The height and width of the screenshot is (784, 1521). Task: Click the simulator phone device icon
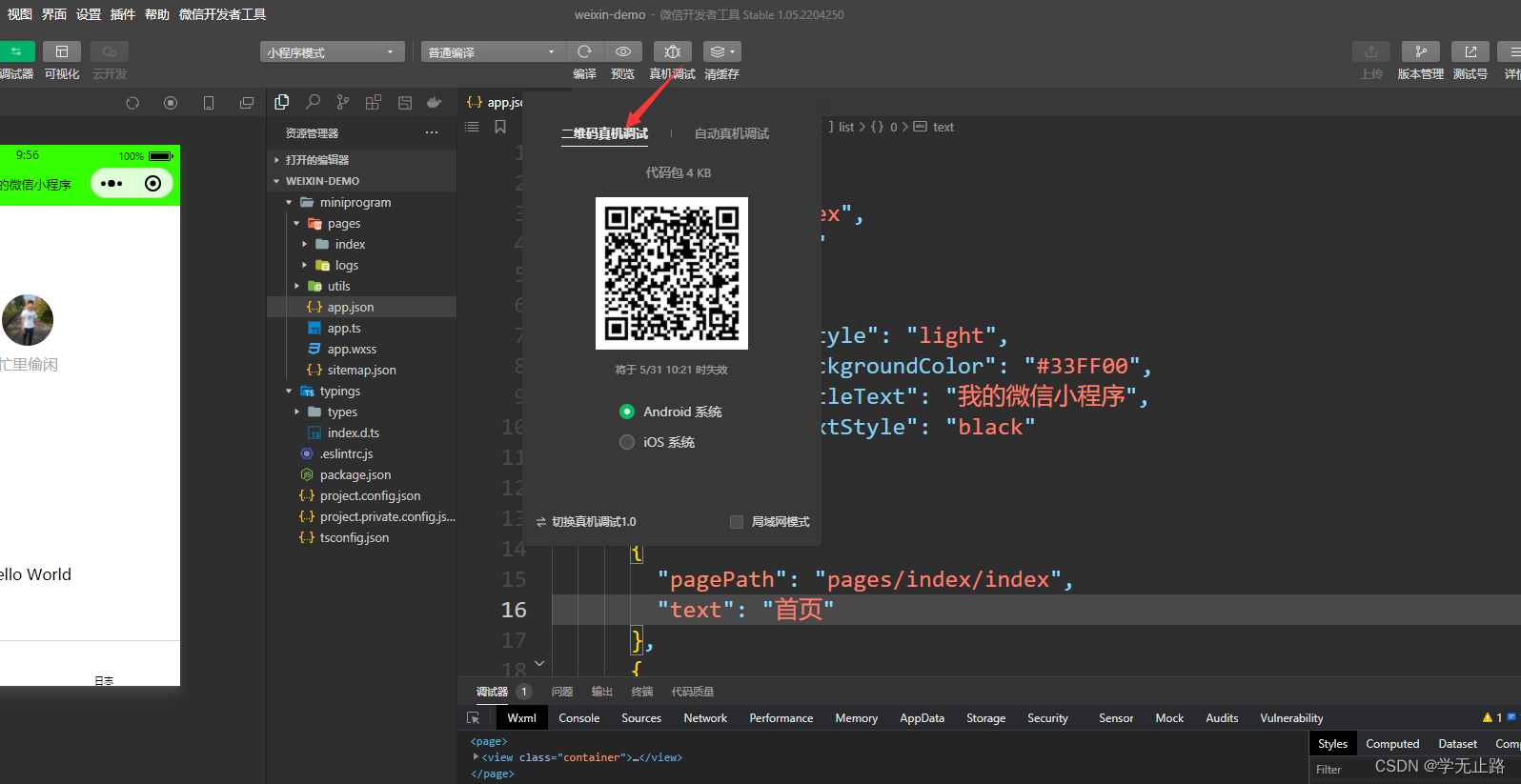(x=209, y=103)
